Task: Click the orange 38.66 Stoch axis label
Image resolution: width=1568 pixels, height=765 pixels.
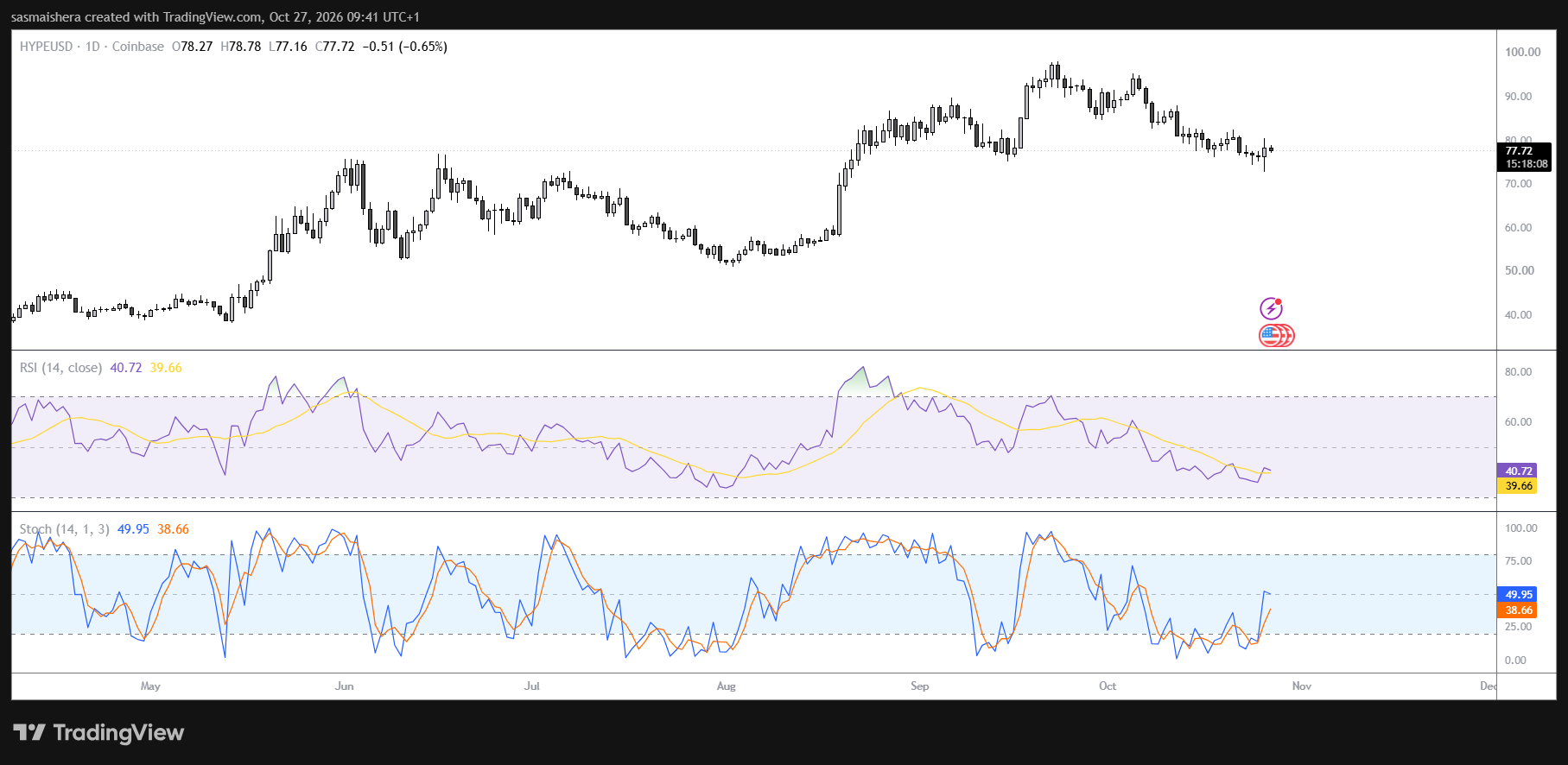Action: click(1518, 610)
